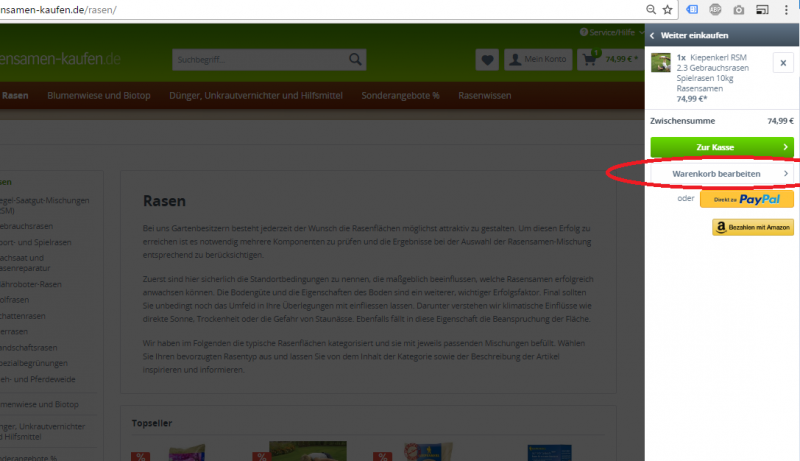The image size is (800, 461).
Task: Click the Rasen page heading
Action: click(164, 201)
